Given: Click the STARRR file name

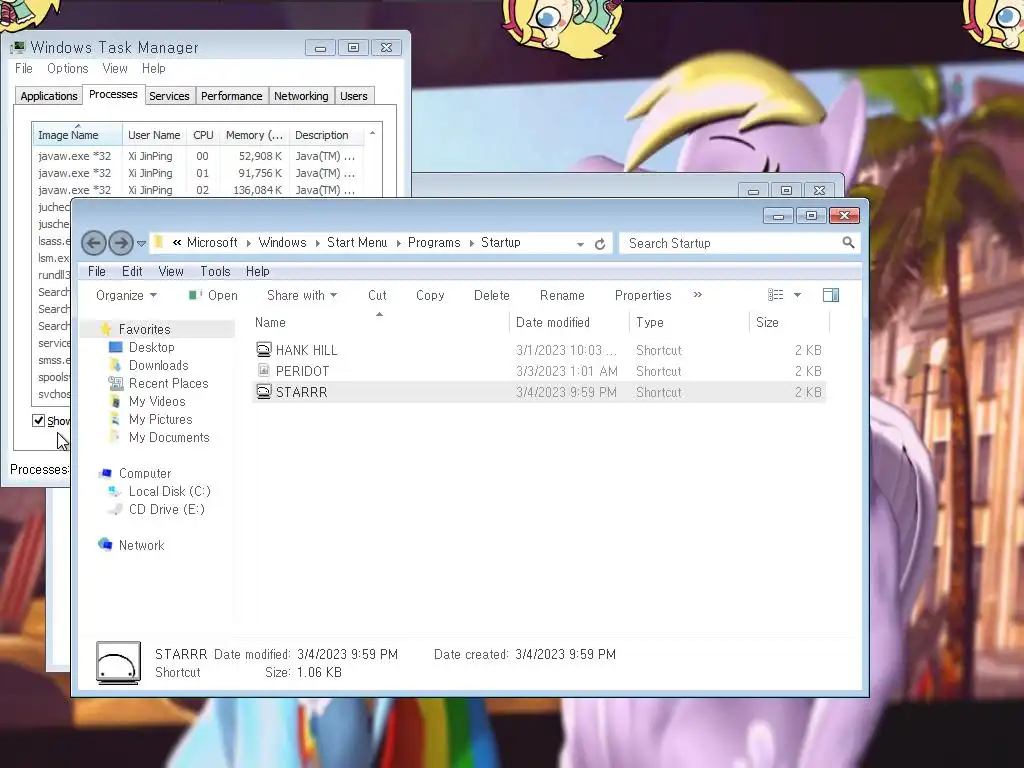Looking at the screenshot, I should point(301,392).
